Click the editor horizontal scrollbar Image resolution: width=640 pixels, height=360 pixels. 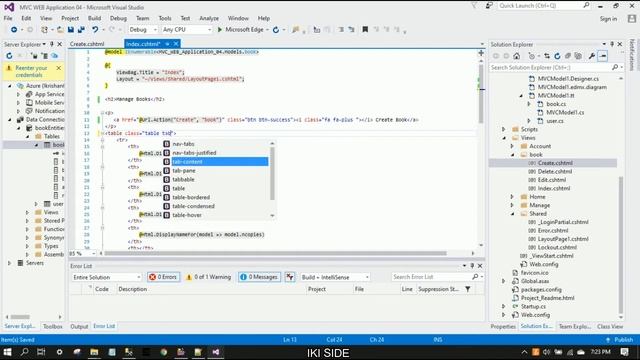(276, 253)
